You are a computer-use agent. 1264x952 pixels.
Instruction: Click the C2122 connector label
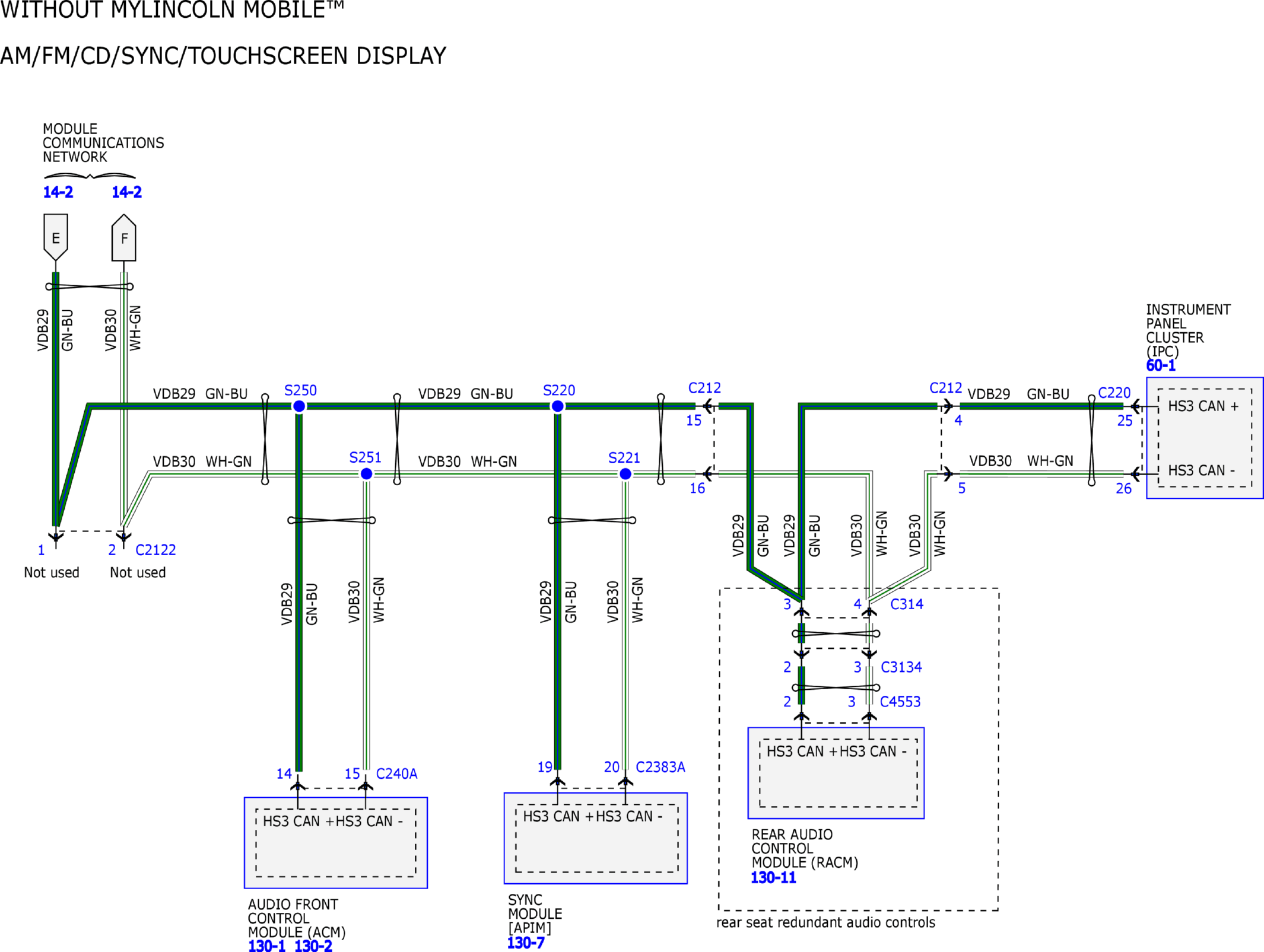tap(155, 550)
